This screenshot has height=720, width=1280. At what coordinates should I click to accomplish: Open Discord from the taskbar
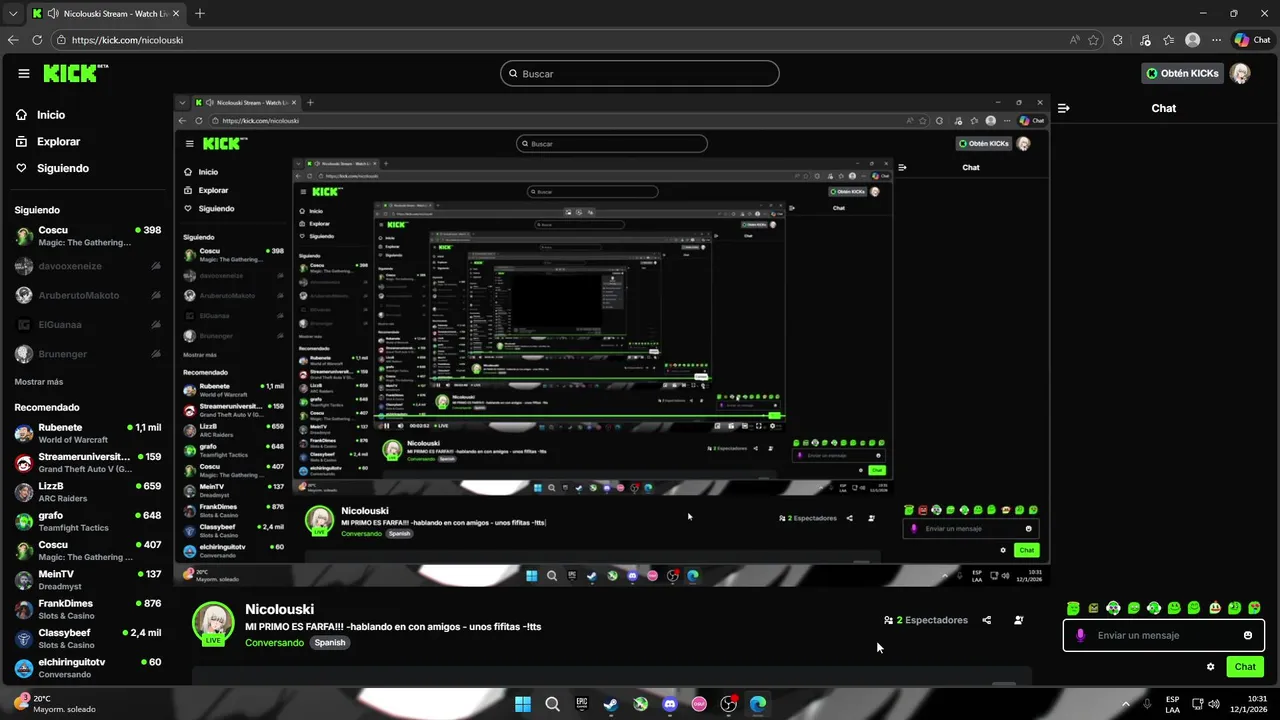tap(670, 704)
